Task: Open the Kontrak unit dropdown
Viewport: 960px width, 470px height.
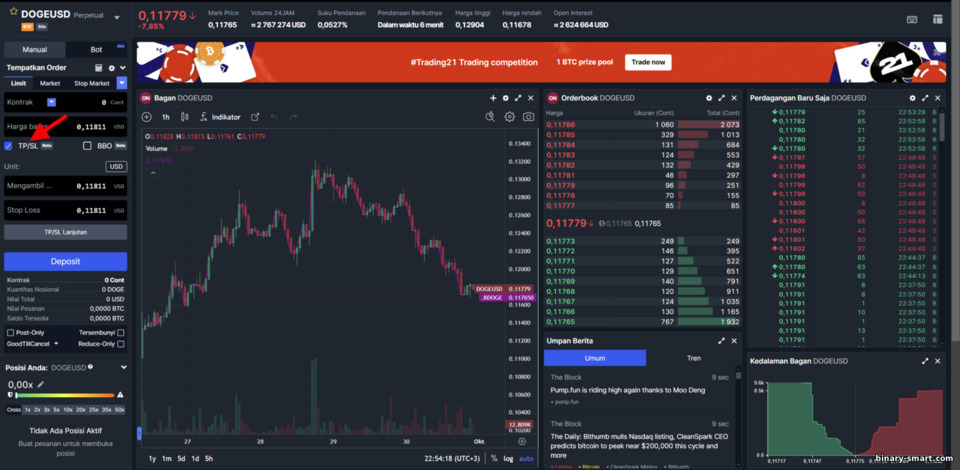Action: pyautogui.click(x=51, y=102)
